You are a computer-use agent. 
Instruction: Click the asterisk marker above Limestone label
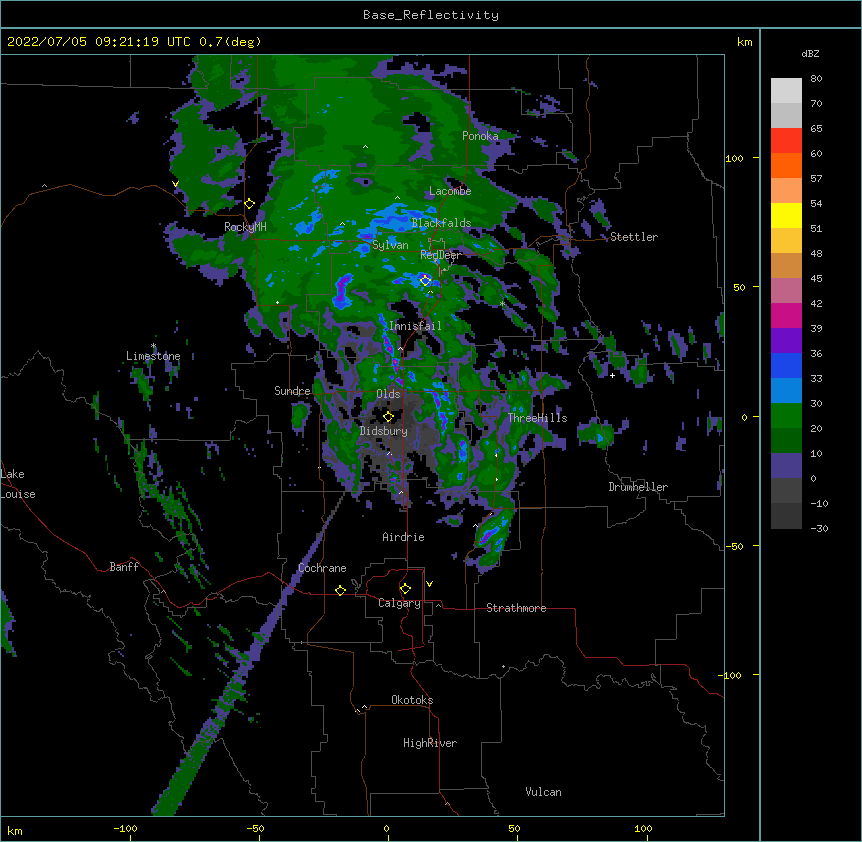pyautogui.click(x=153, y=346)
